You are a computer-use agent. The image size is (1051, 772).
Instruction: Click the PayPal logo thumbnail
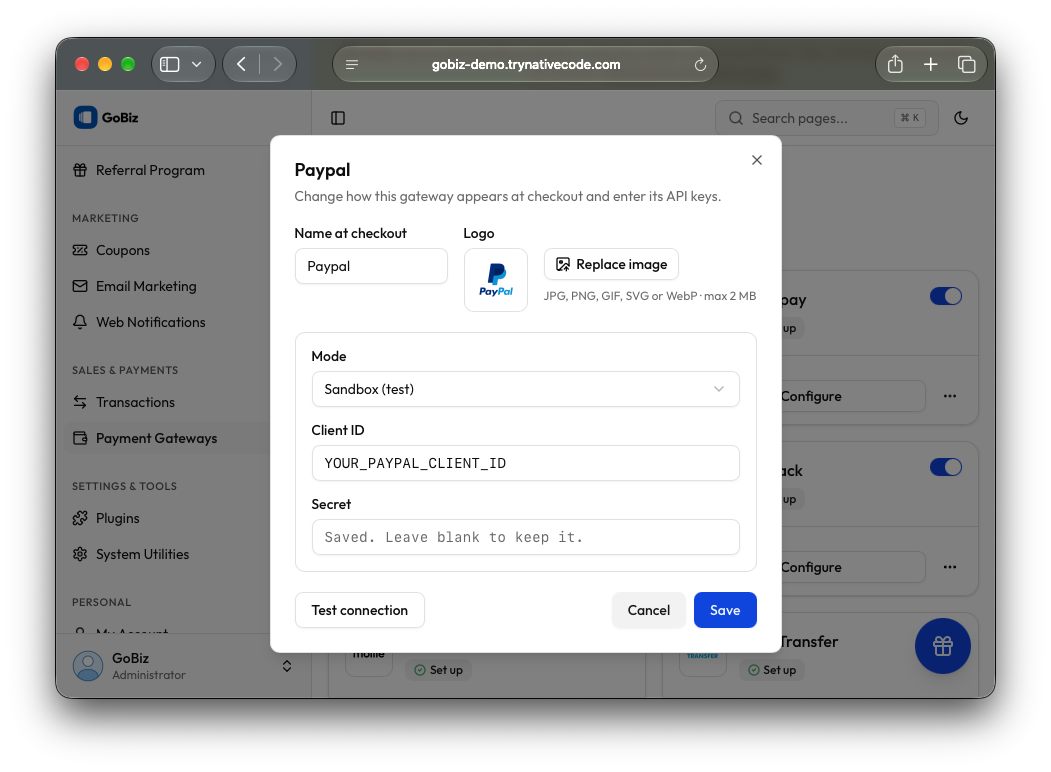coord(496,280)
